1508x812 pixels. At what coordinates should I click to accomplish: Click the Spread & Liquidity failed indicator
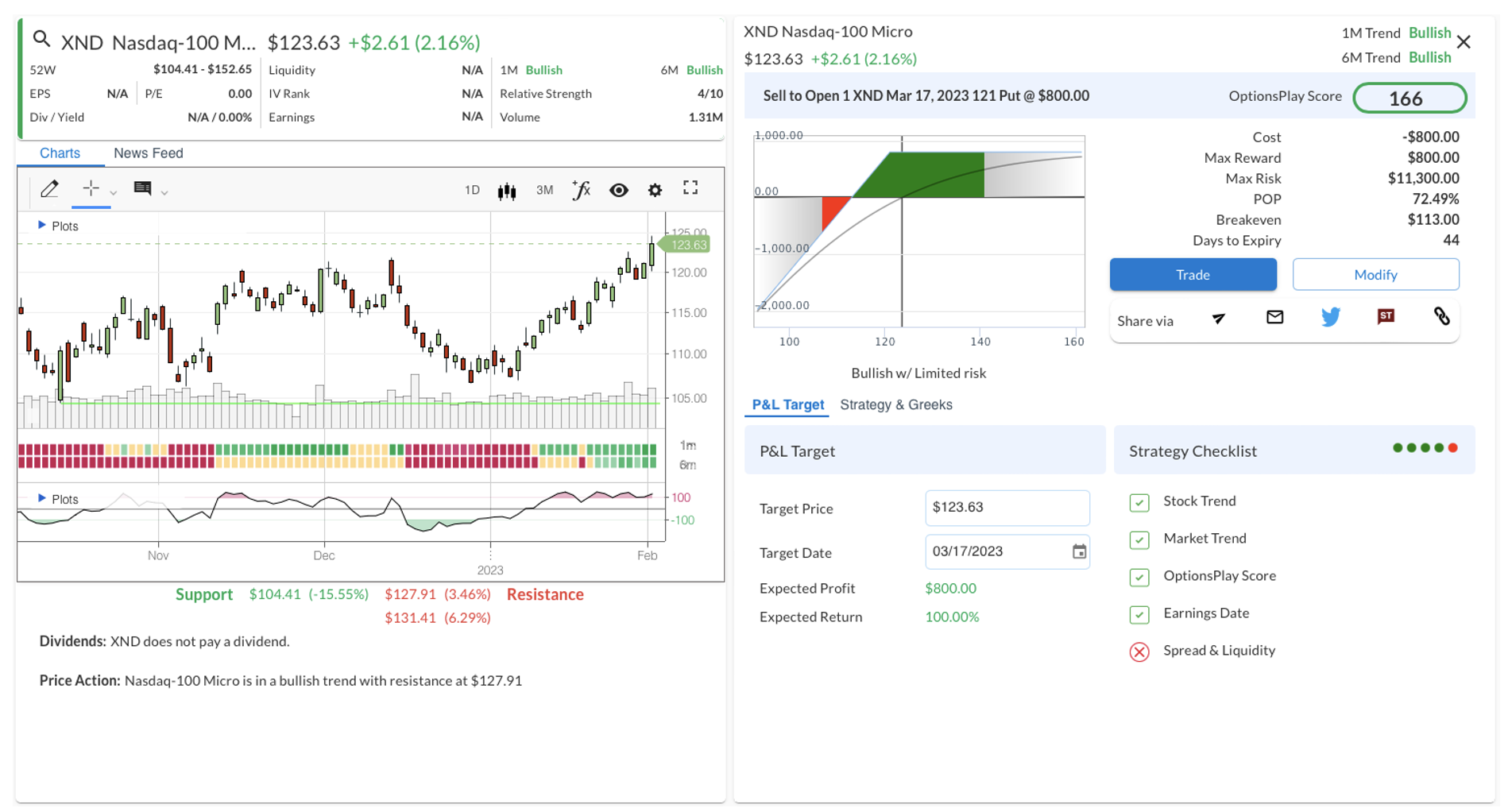[1139, 652]
